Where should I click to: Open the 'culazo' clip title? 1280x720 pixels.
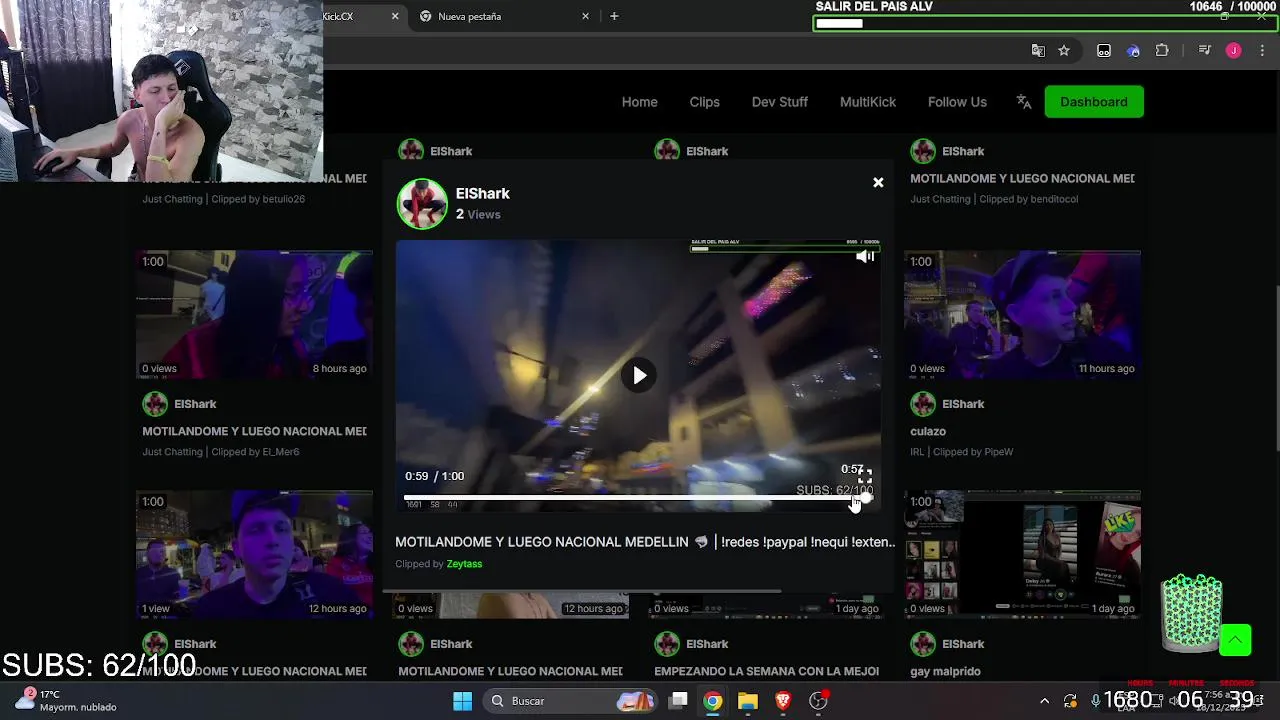pyautogui.click(x=928, y=431)
